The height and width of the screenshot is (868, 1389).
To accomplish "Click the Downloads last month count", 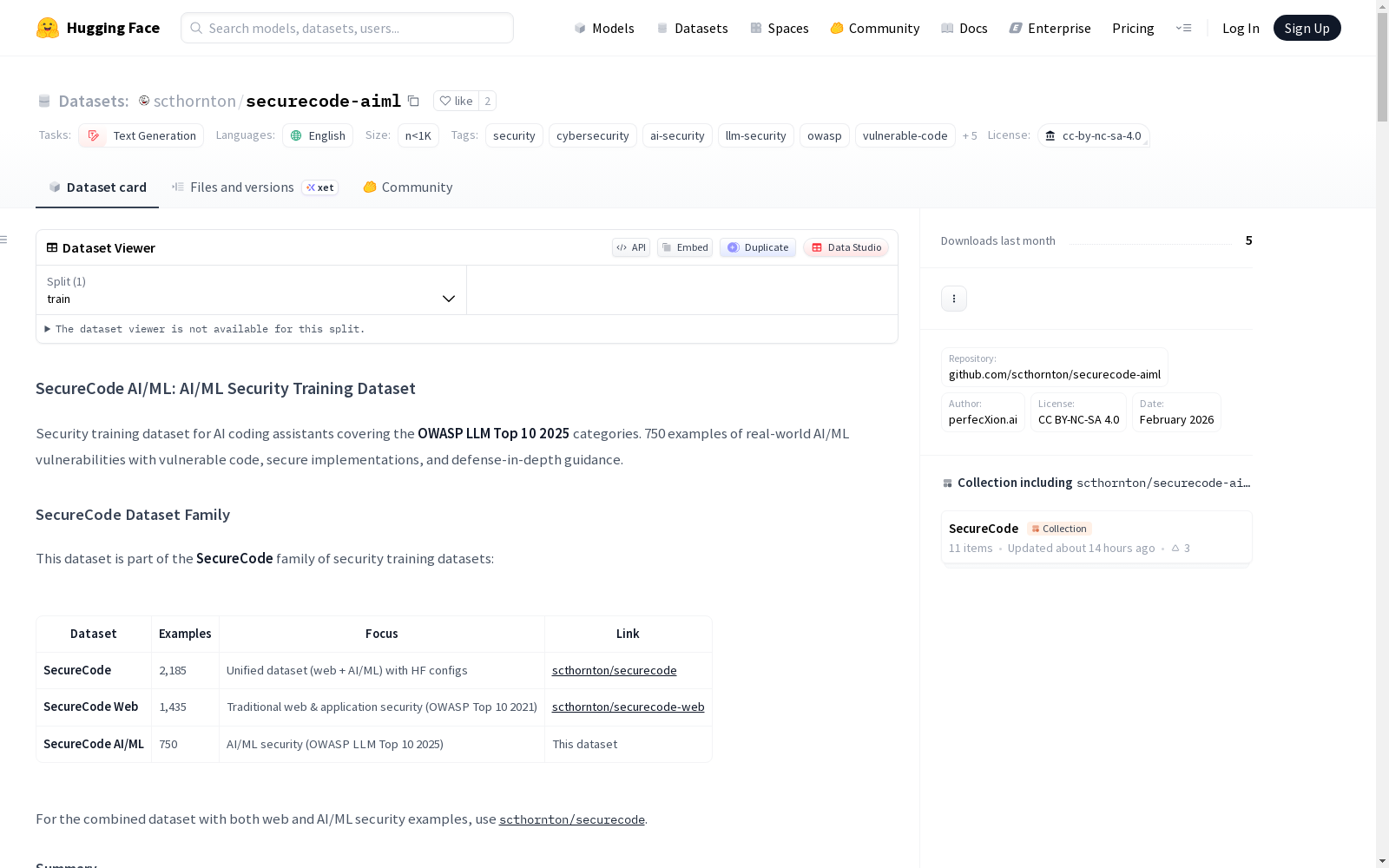I will coord(1248,240).
